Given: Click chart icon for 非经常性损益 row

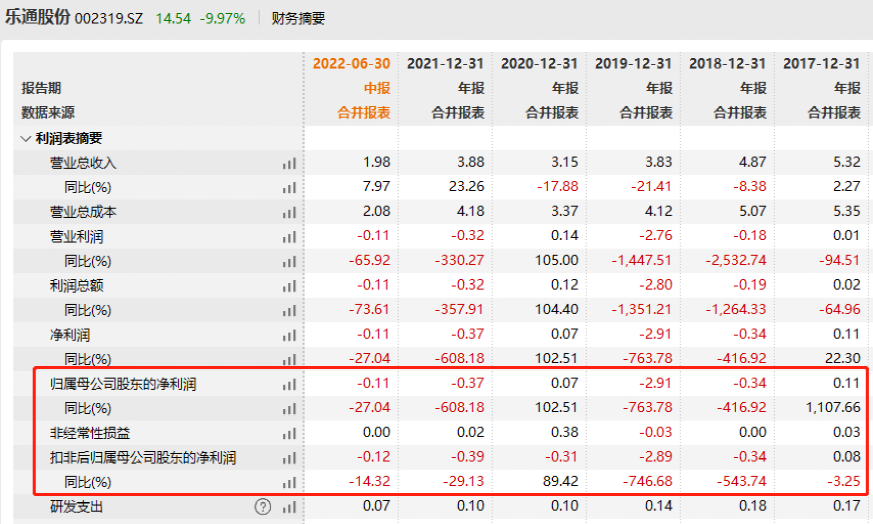Looking at the screenshot, I should point(290,433).
